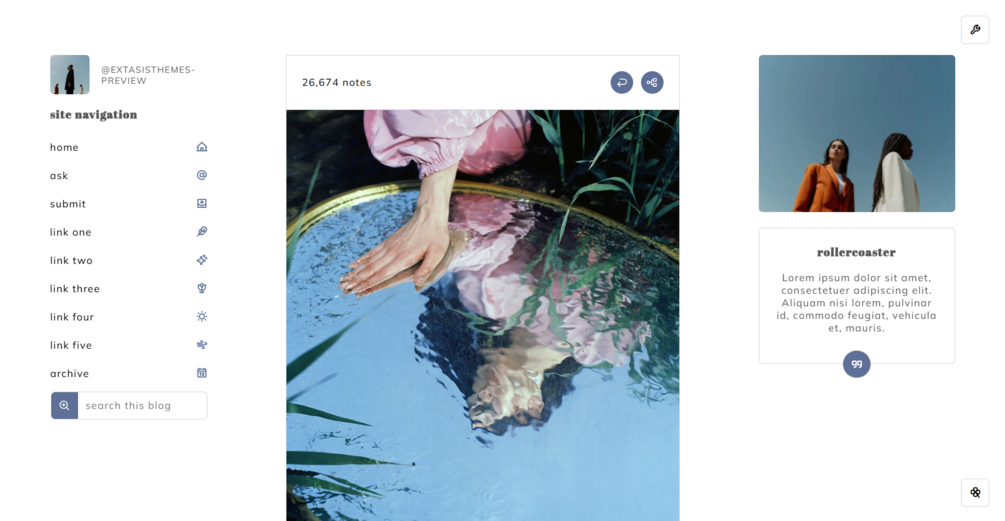Open the link three menu item

pos(75,288)
